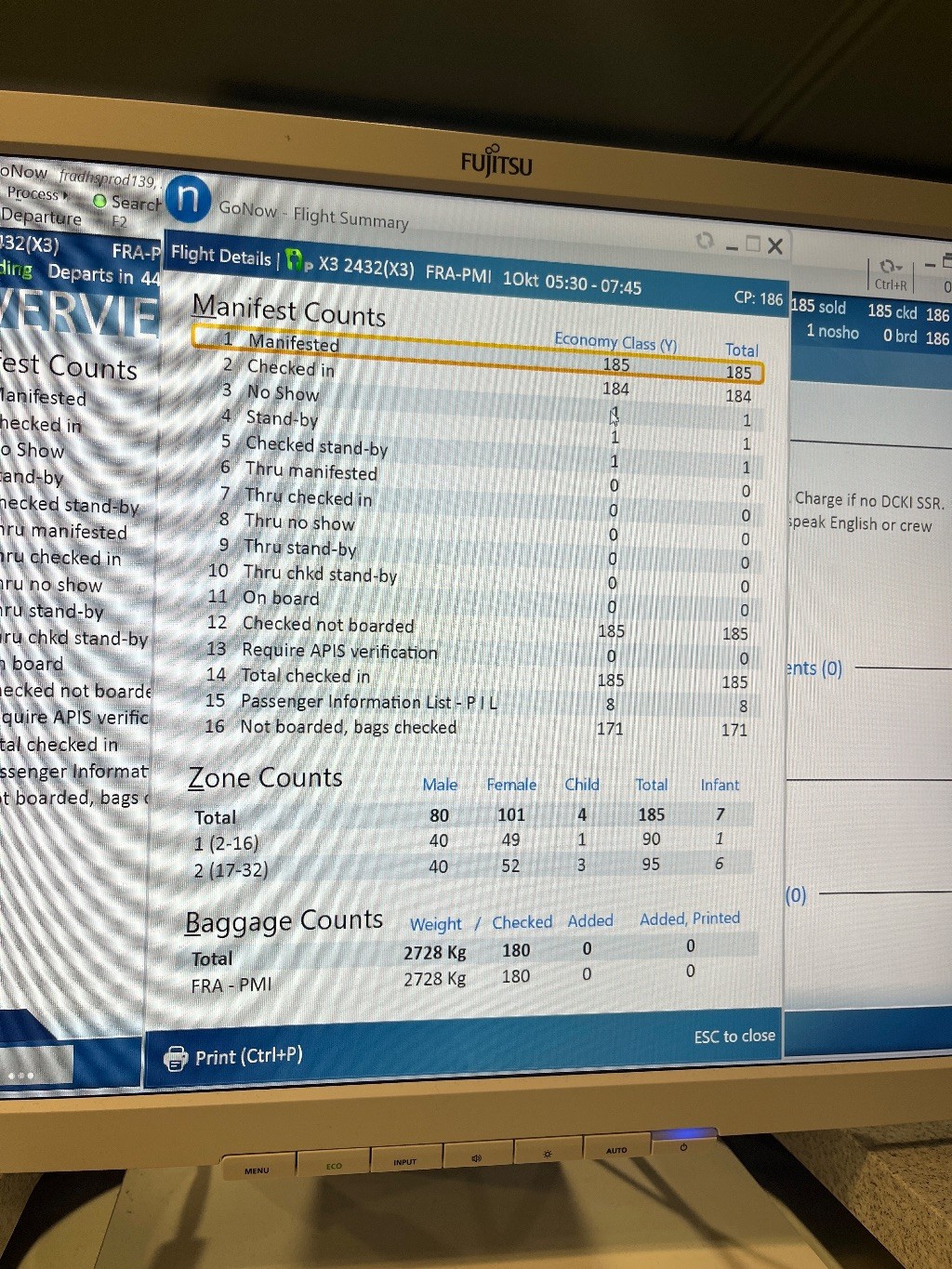Image resolution: width=952 pixels, height=1269 pixels.
Task: Click the green Search status icon
Action: click(99, 200)
